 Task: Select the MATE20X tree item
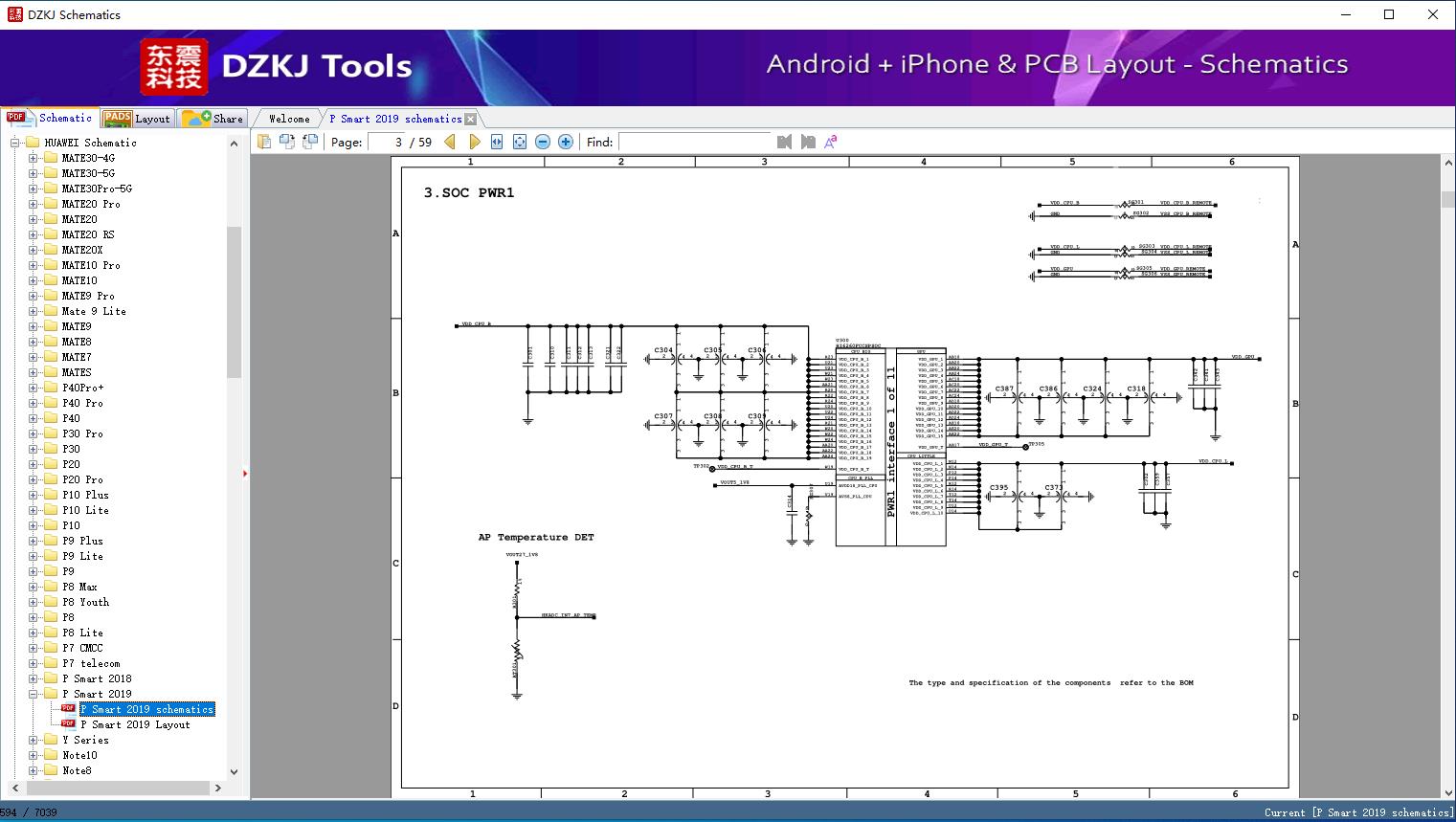[x=82, y=250]
